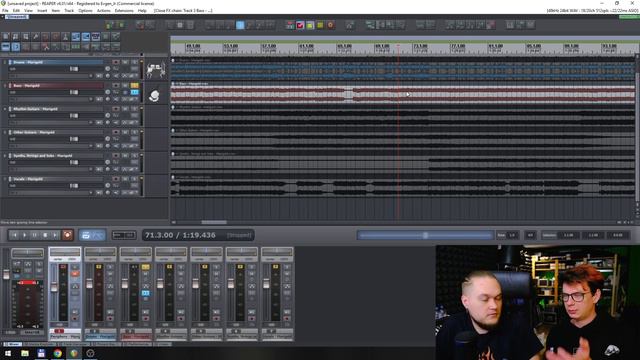Viewport: 640px width, 360px height.
Task: Click the play rate slider handle
Action: click(x=425, y=235)
